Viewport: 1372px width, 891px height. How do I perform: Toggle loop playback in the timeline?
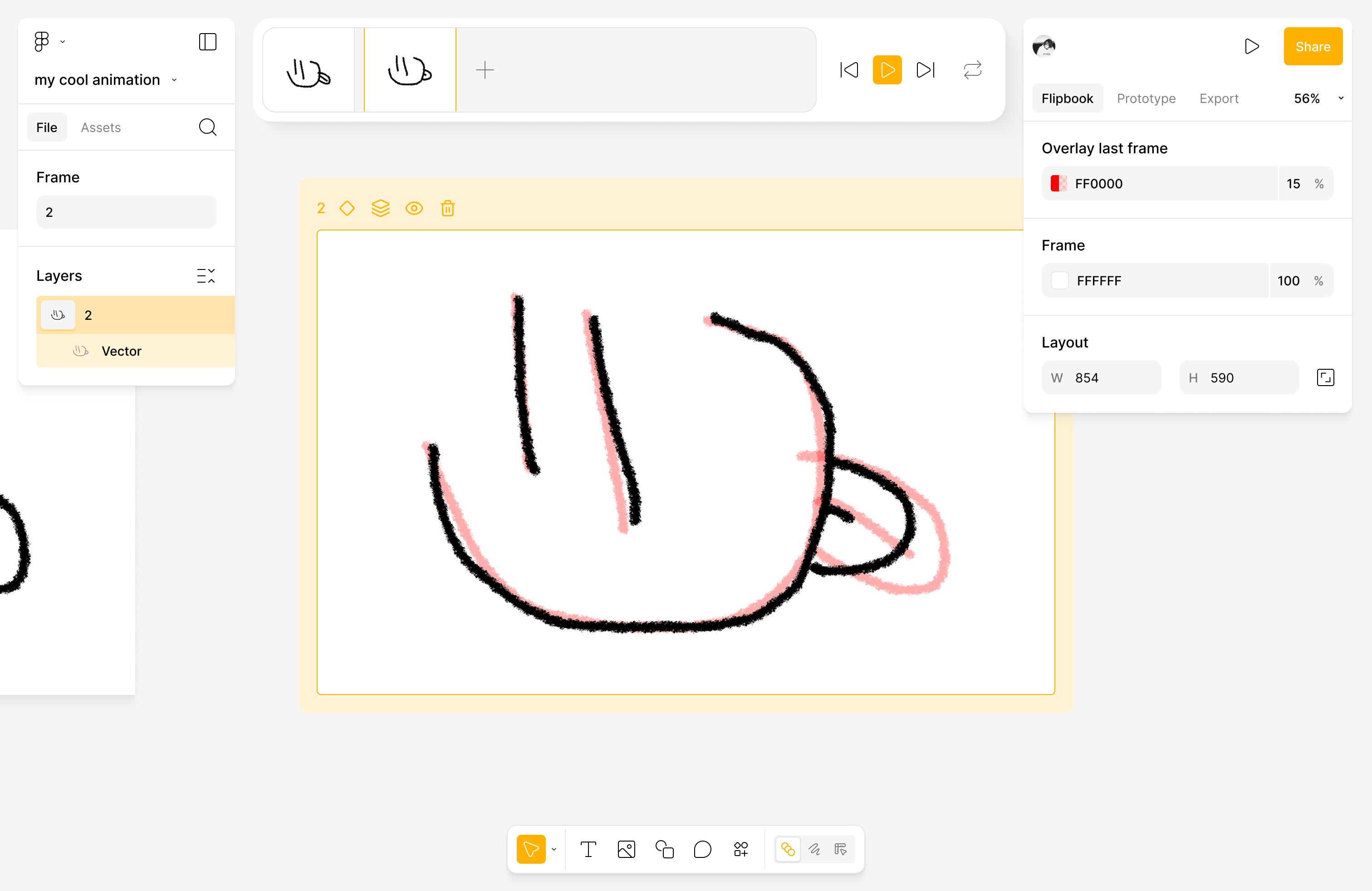[x=972, y=70]
